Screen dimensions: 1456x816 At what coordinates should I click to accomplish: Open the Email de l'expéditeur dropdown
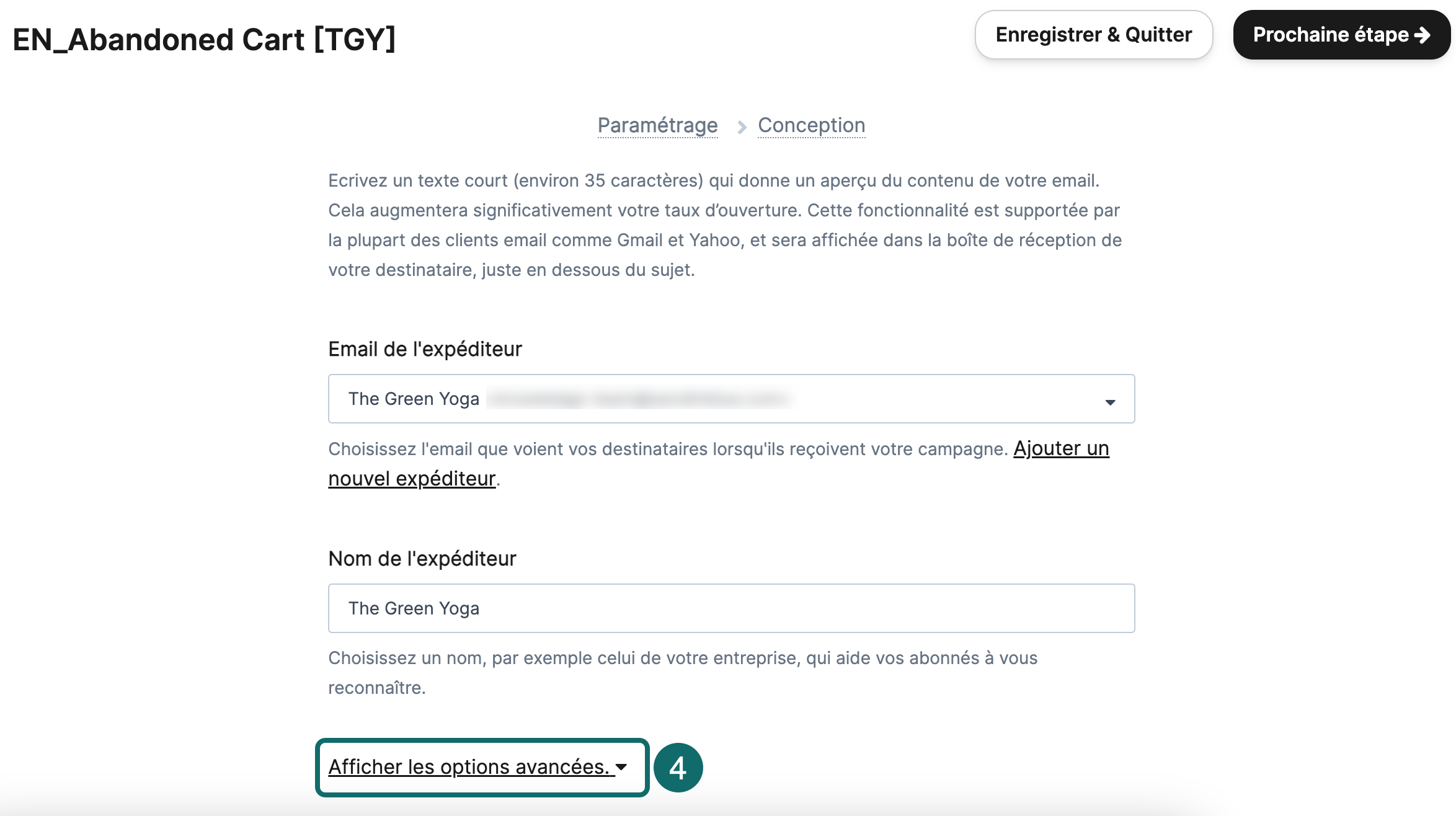pos(731,399)
